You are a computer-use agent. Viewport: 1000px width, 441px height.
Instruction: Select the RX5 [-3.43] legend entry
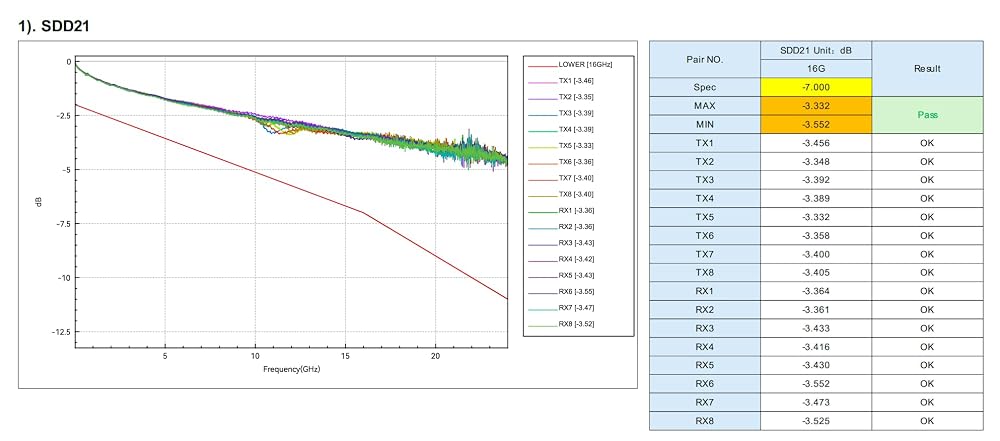[560, 276]
